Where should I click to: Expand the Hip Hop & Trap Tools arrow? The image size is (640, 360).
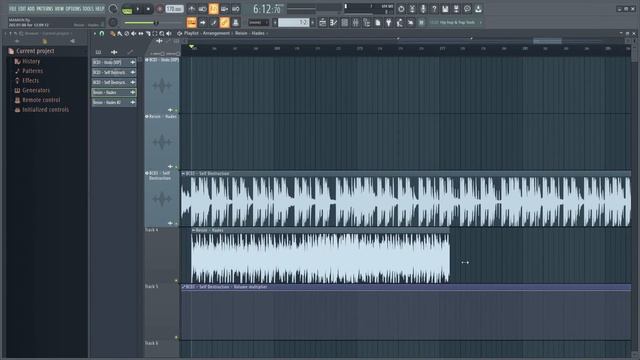coord(481,22)
